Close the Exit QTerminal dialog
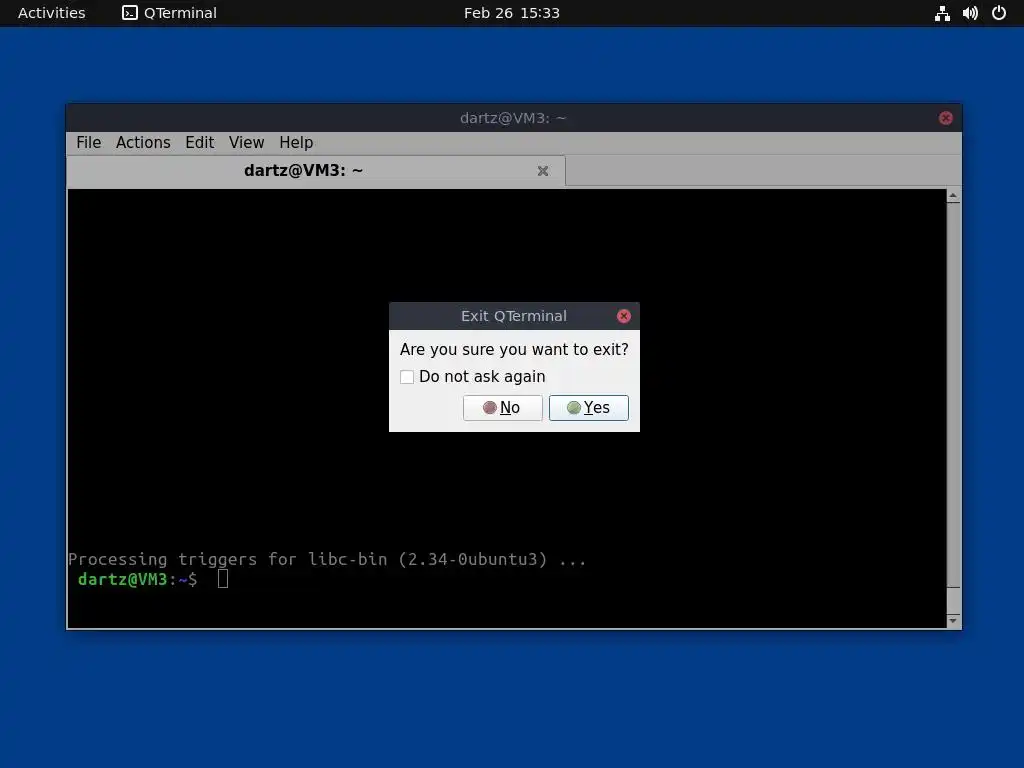1024x768 pixels. tap(624, 316)
